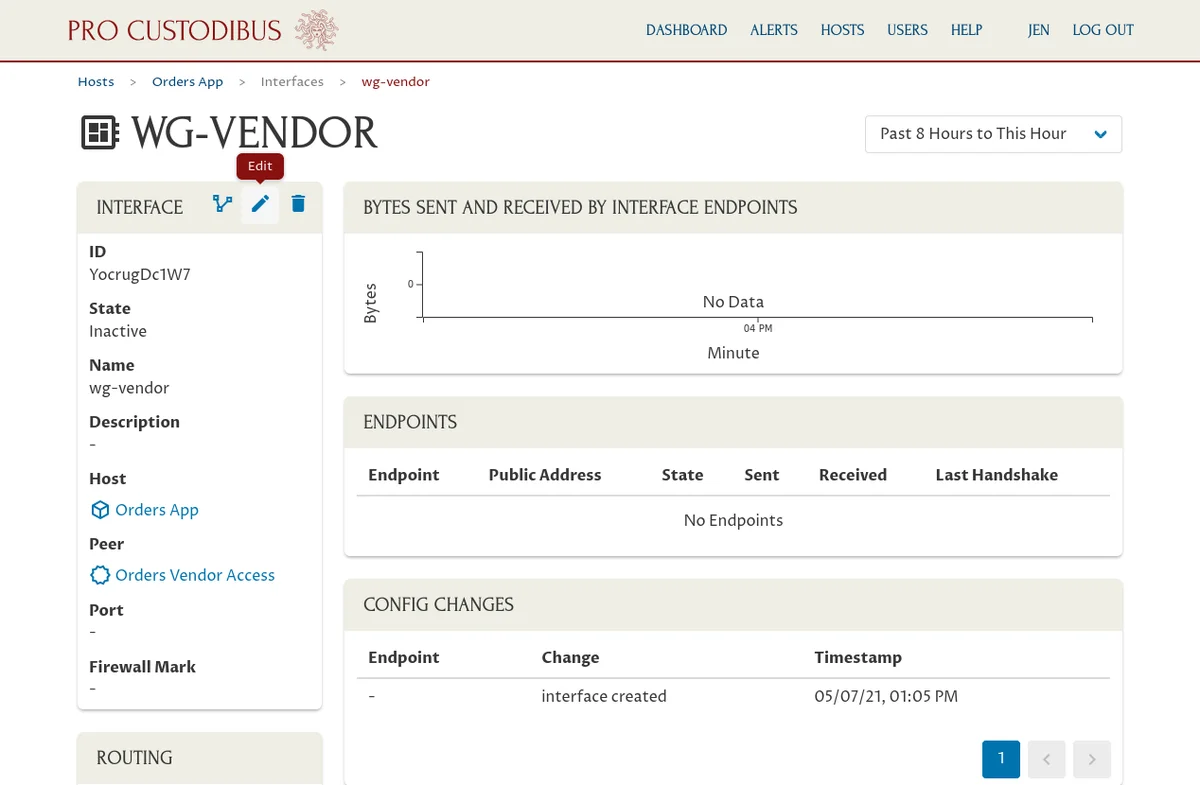Click the Log Out link
Screen dimensions: 1200x785
[x=1103, y=30]
